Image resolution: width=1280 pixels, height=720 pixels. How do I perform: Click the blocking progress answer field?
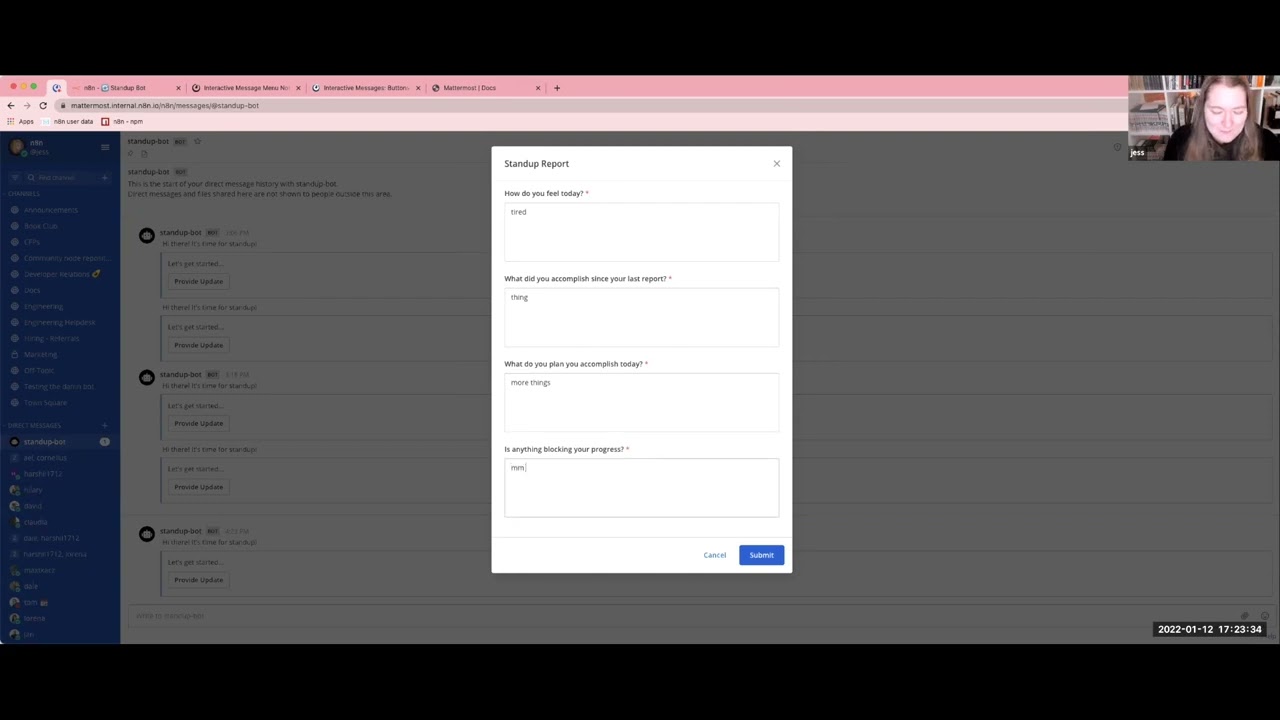coord(641,487)
